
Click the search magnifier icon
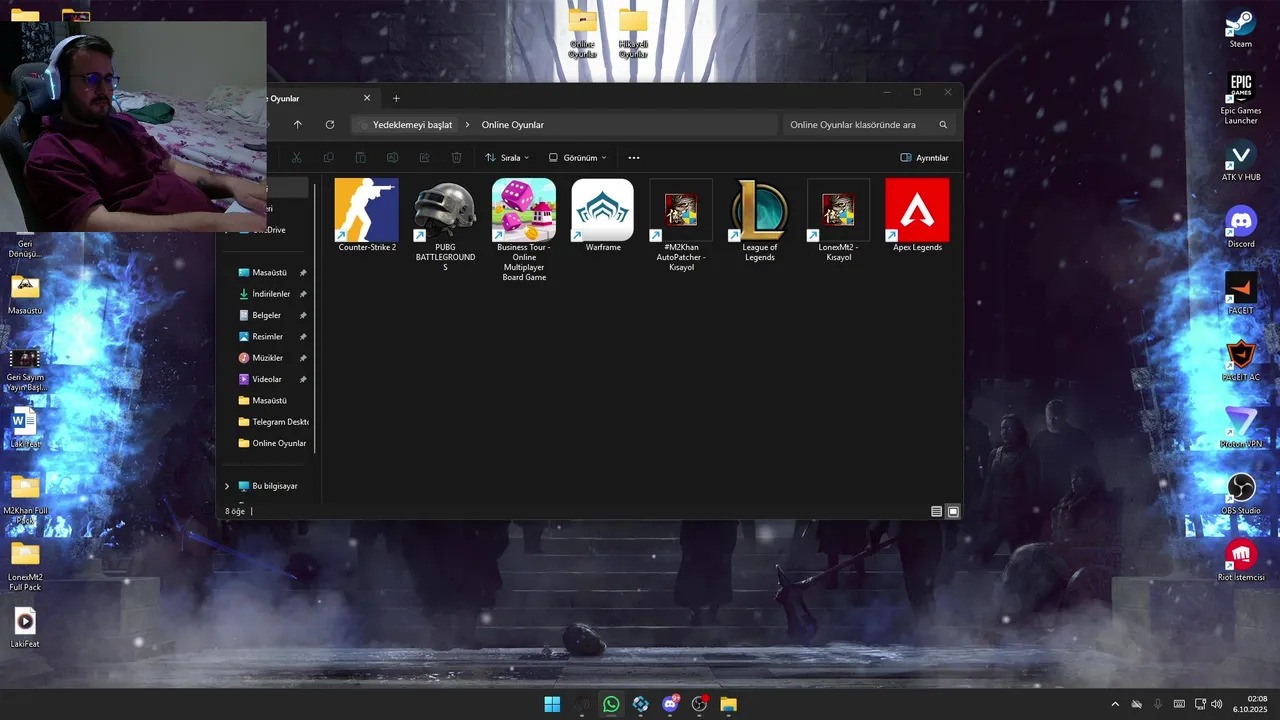[x=943, y=125]
